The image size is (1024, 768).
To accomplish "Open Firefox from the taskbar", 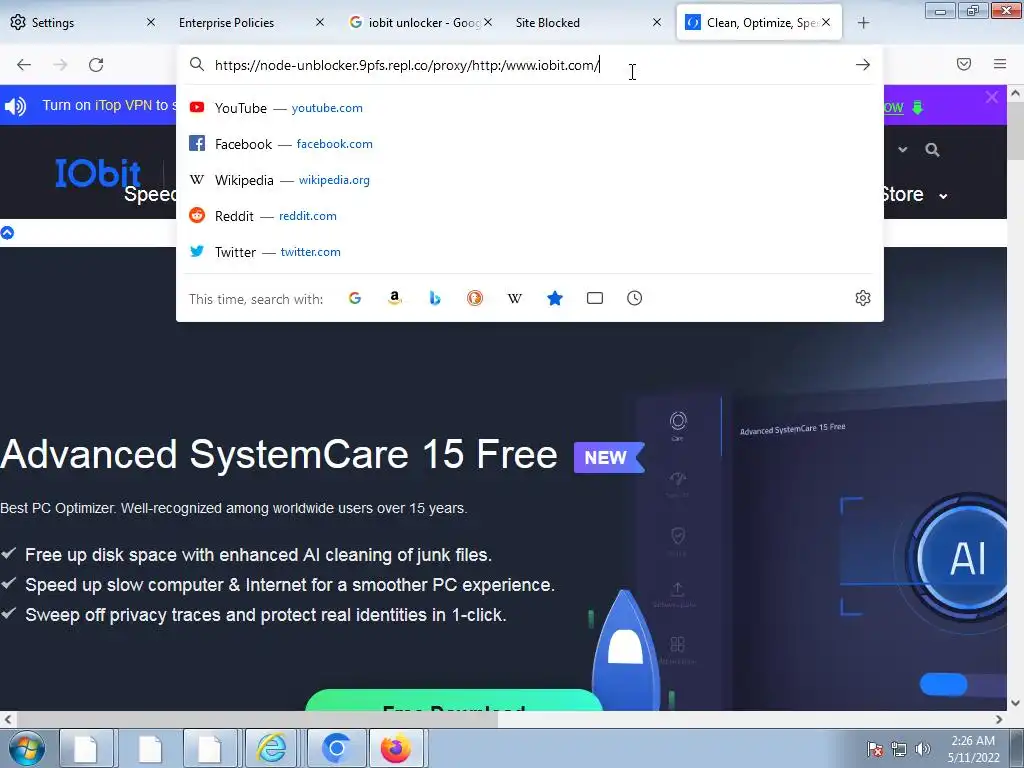I will [x=396, y=748].
